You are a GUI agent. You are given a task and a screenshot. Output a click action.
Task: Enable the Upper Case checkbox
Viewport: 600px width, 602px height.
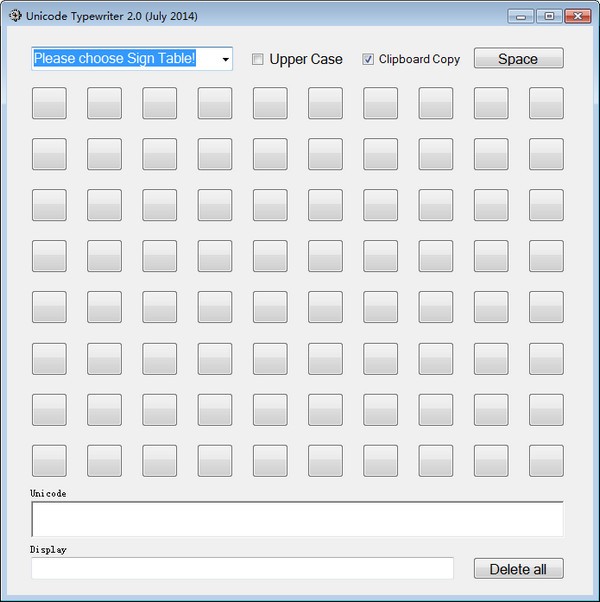point(258,59)
